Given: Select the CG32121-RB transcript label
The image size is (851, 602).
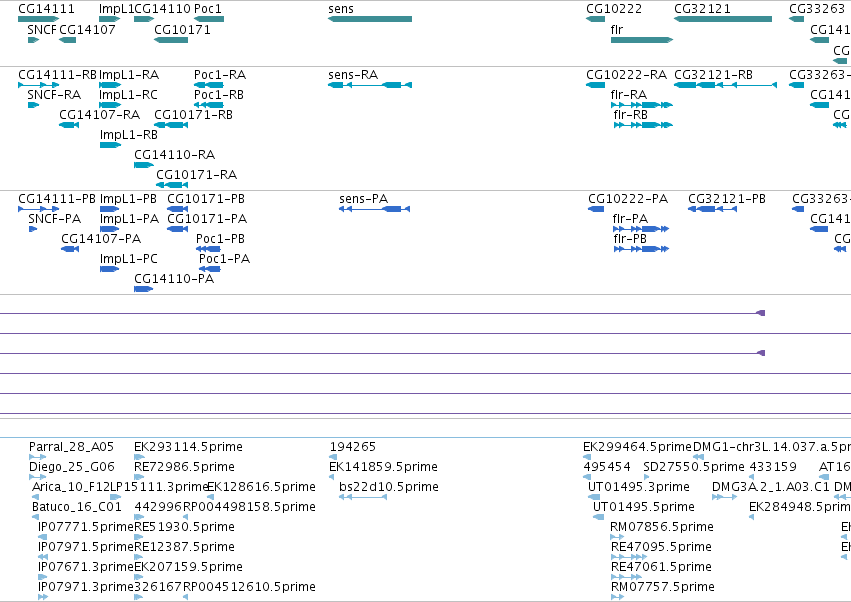Looking at the screenshot, I should [713, 74].
